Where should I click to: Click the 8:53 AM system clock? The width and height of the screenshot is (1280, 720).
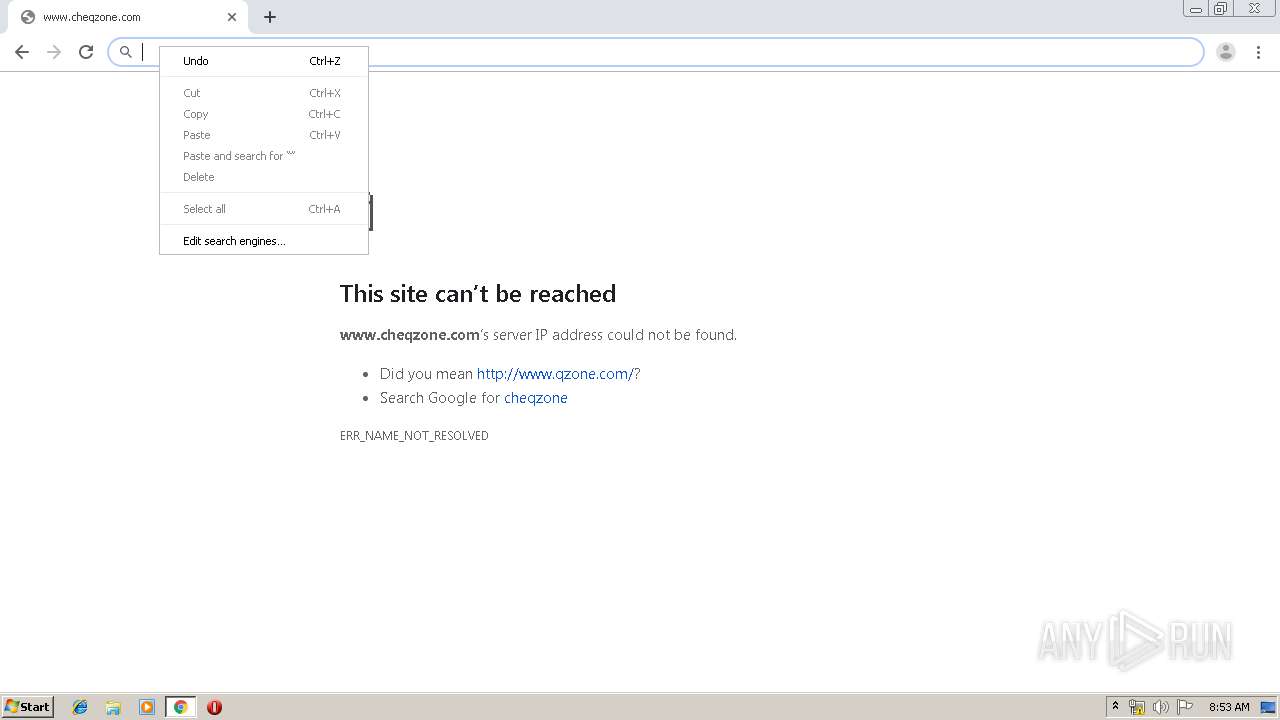(x=1229, y=707)
